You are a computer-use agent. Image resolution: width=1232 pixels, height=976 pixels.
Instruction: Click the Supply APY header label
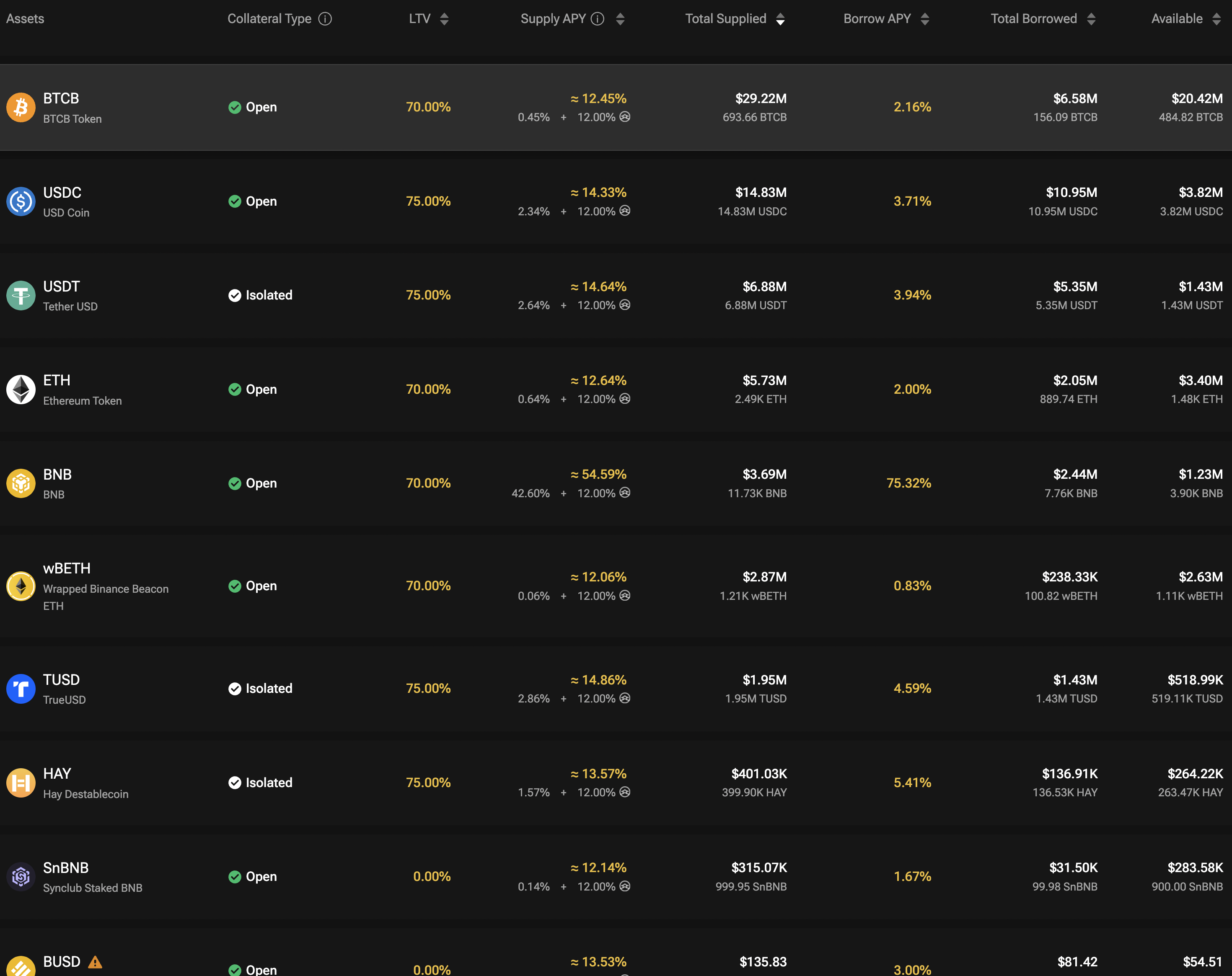point(553,19)
